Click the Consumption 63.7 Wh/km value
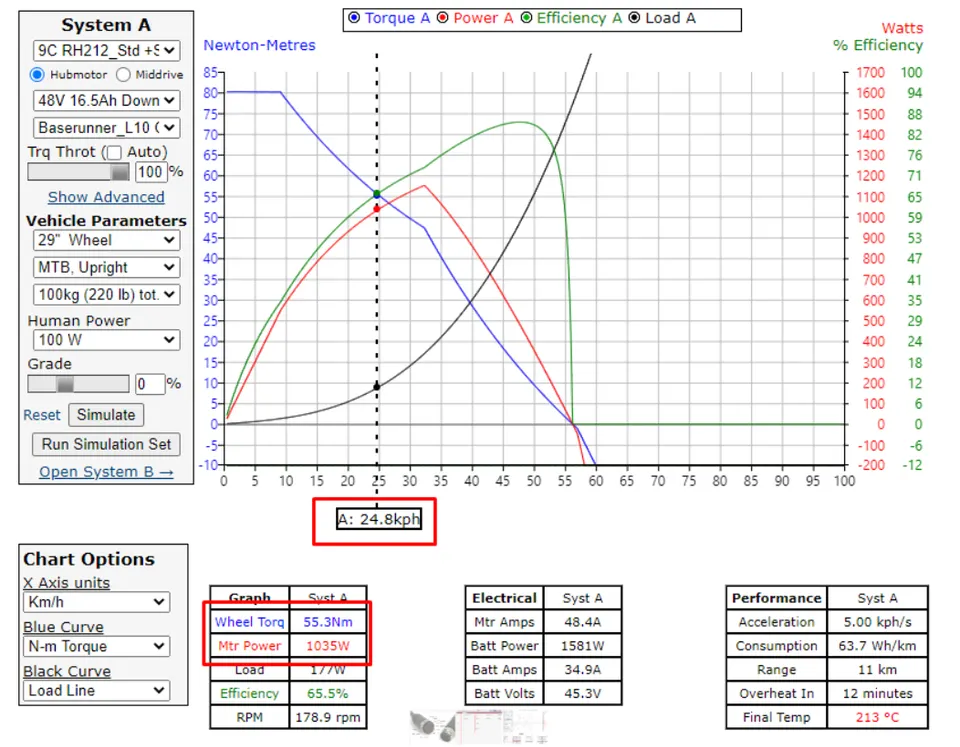The image size is (960, 747). pos(878,646)
